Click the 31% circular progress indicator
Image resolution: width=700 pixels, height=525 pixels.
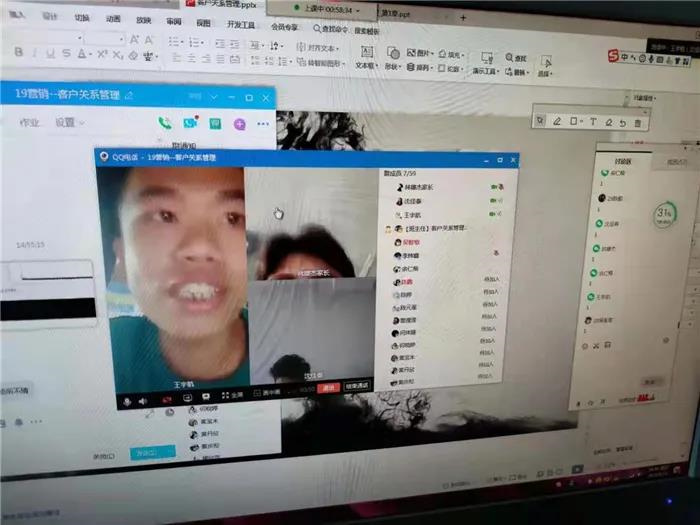[662, 213]
